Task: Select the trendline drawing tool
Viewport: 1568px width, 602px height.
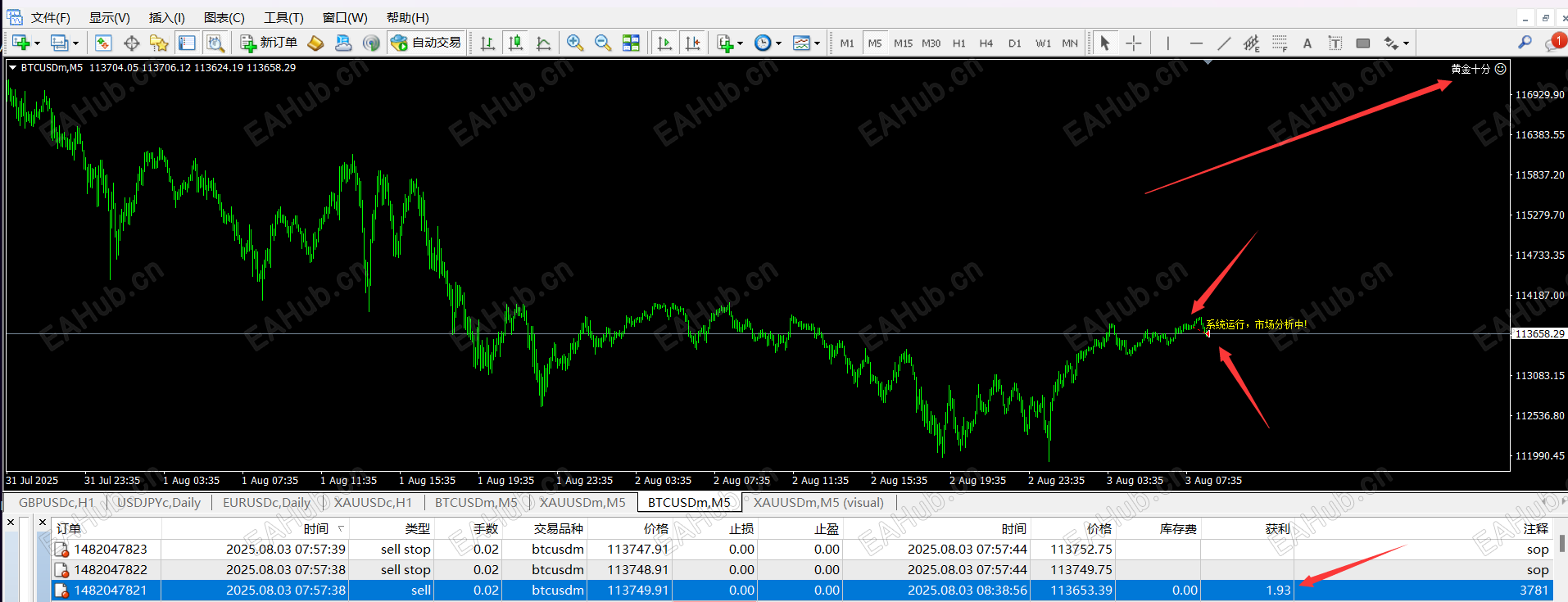Action: 1224,43
